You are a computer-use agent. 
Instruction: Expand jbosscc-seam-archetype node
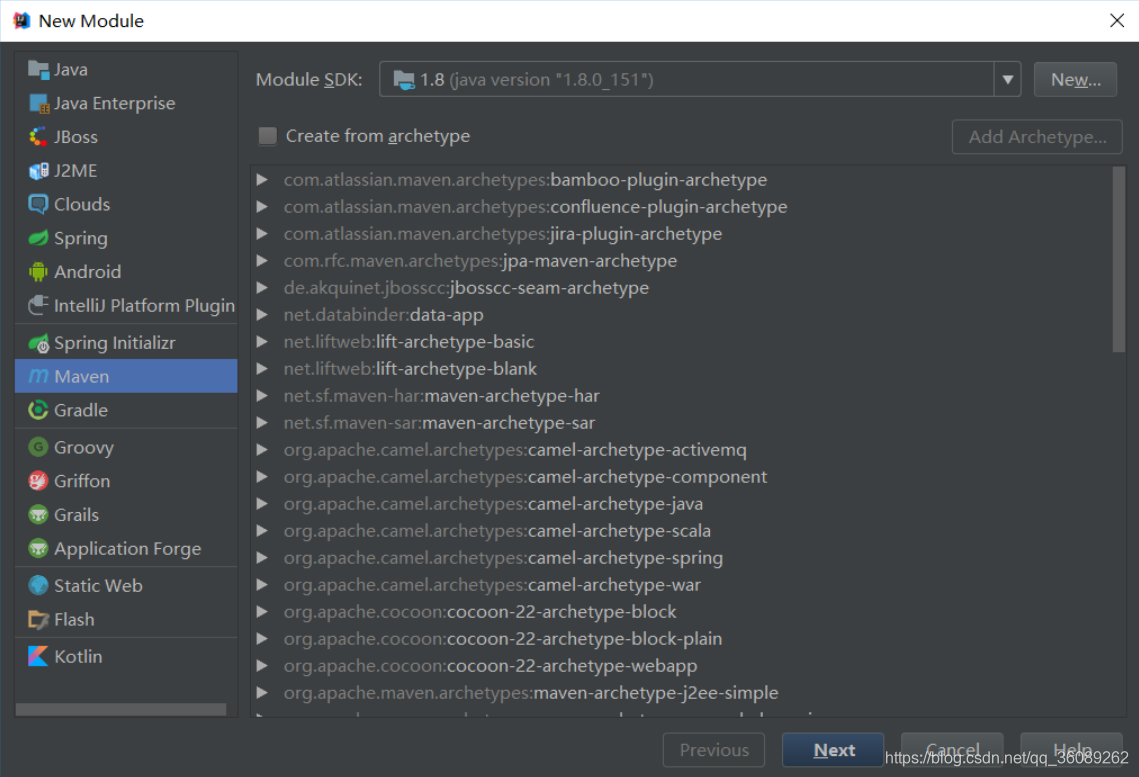pos(262,288)
